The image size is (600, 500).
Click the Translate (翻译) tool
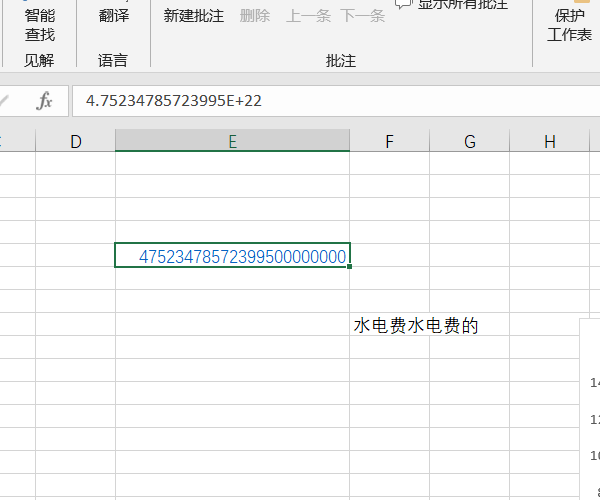[x=114, y=15]
